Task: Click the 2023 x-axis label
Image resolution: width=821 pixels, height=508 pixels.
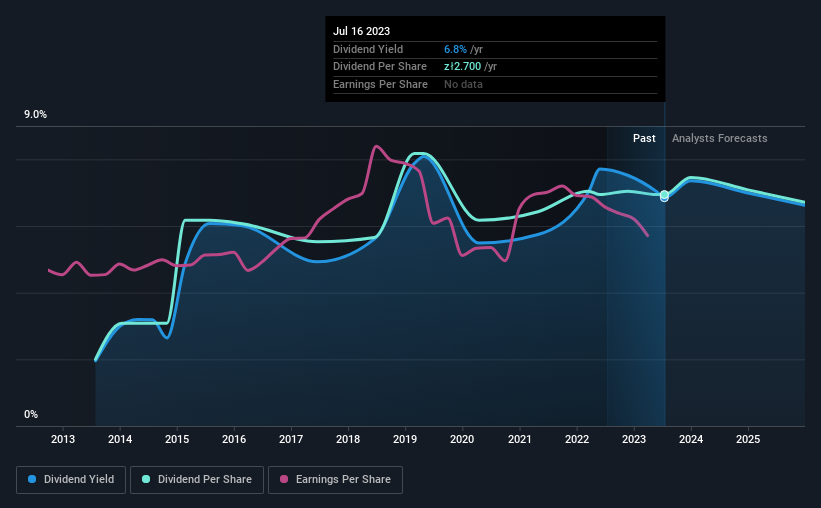Action: click(x=634, y=439)
